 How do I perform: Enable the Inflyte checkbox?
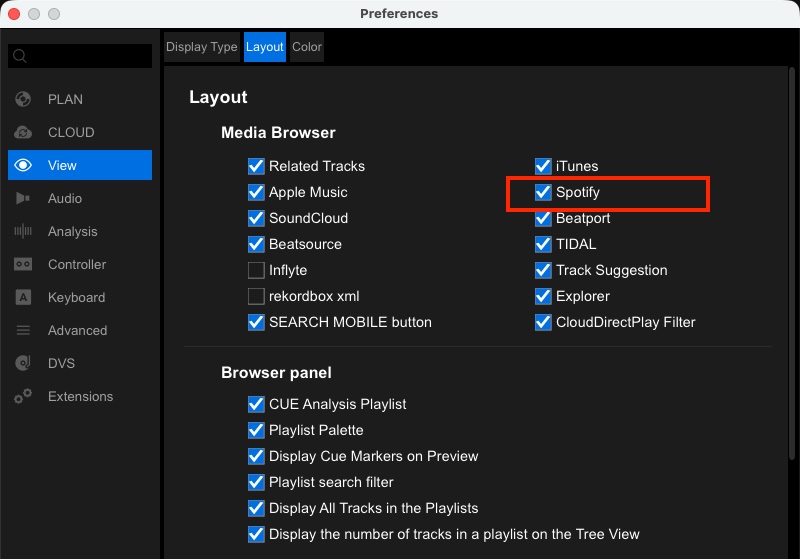(x=256, y=270)
